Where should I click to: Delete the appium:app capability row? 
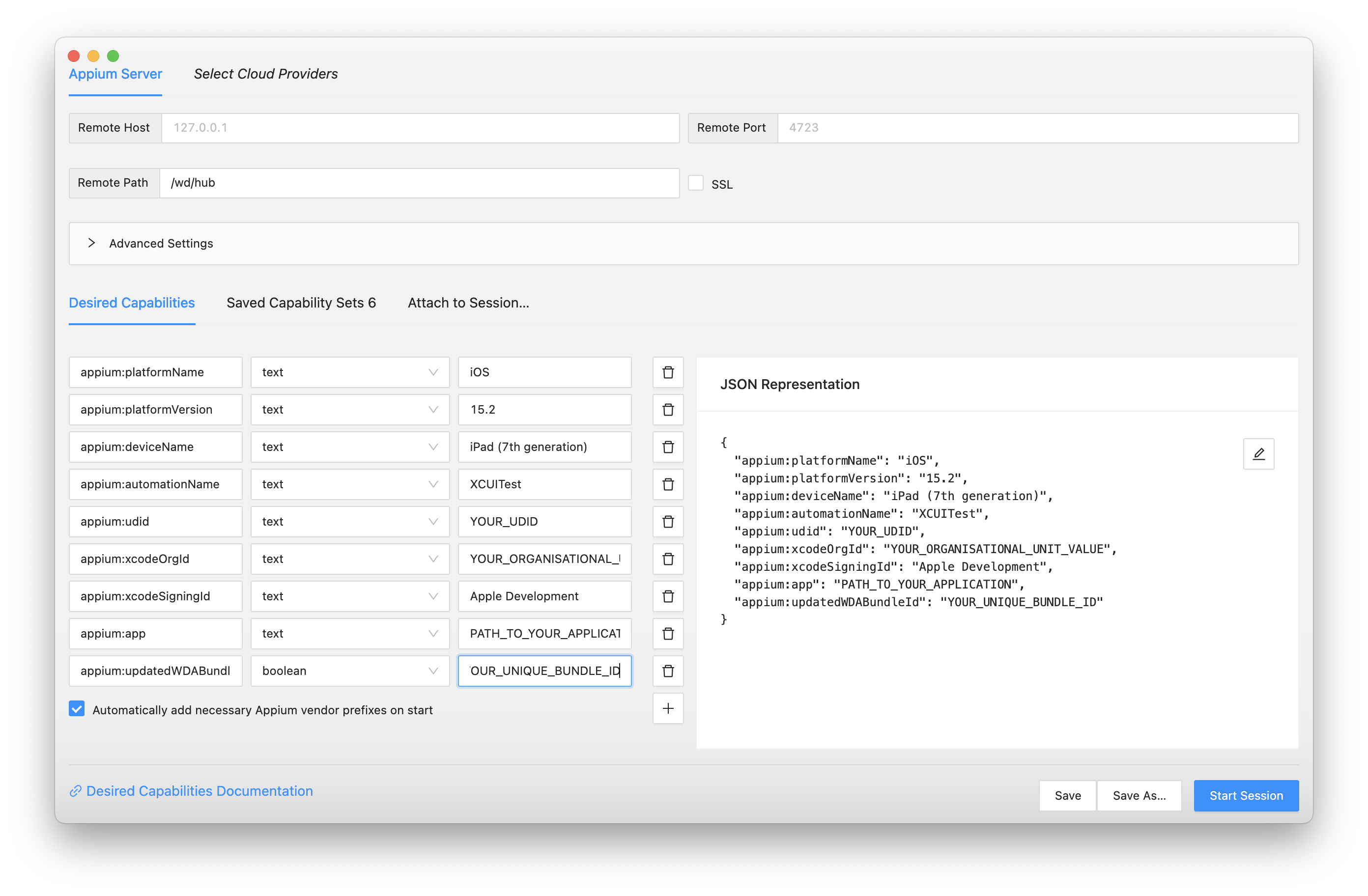[667, 633]
